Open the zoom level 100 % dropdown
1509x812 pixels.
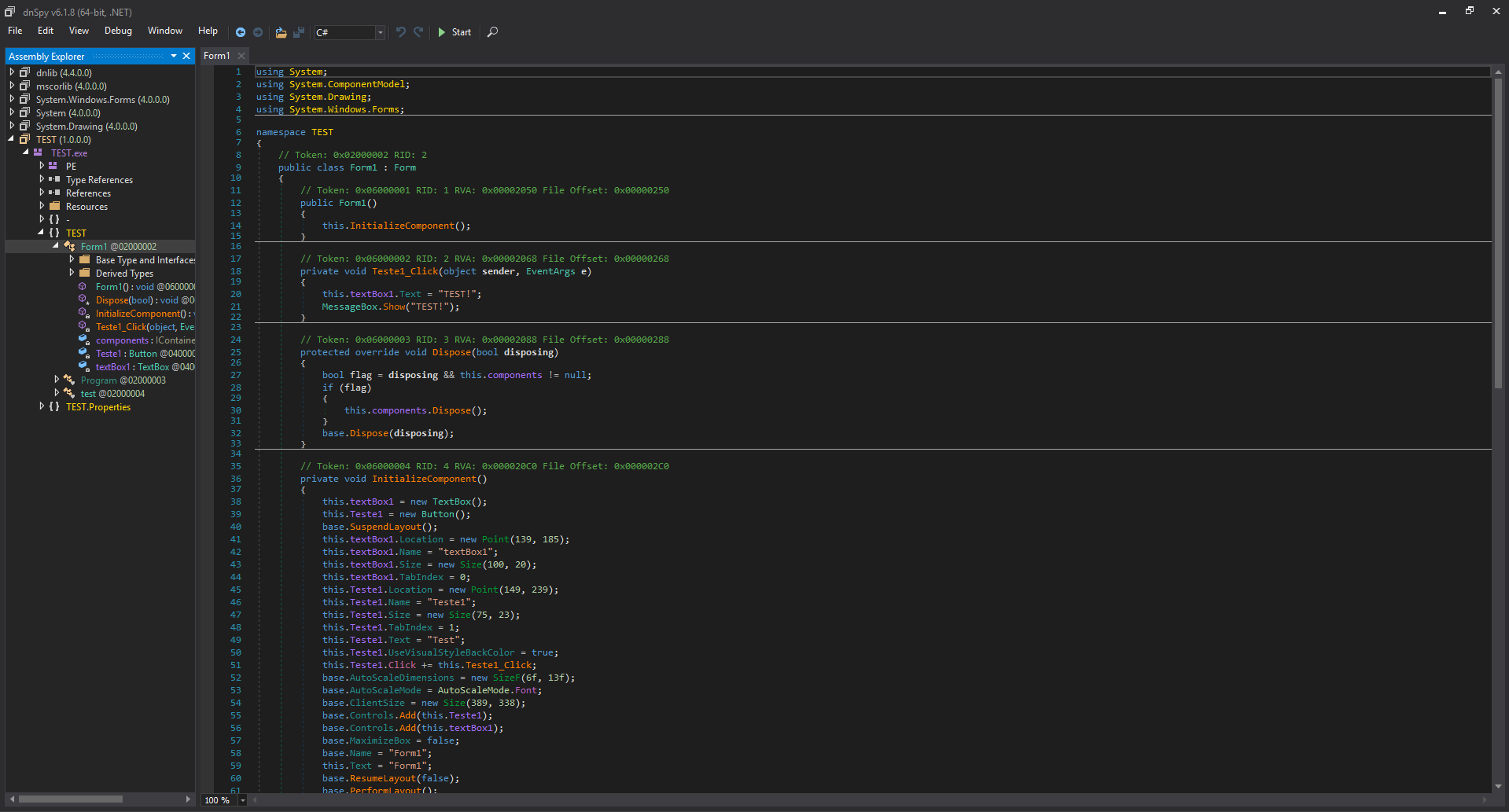242,800
